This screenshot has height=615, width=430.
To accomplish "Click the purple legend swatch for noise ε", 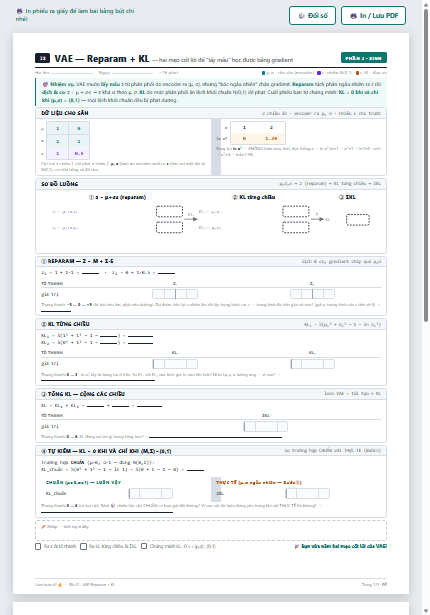I will point(319,73).
